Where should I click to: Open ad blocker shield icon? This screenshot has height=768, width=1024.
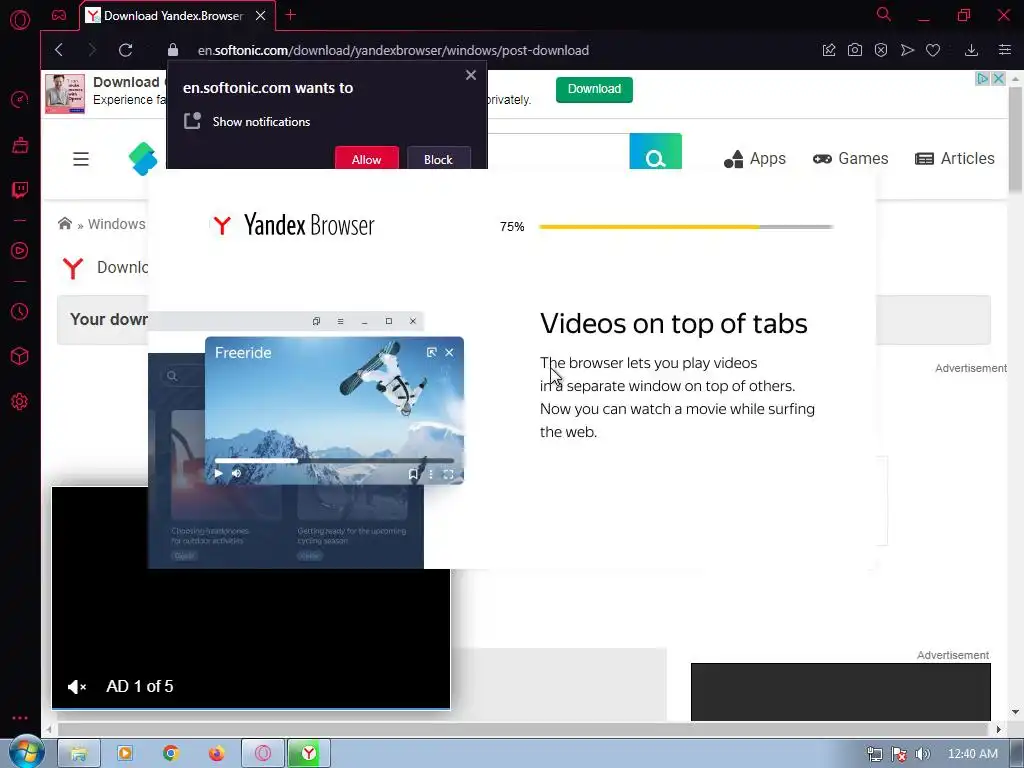(x=881, y=50)
